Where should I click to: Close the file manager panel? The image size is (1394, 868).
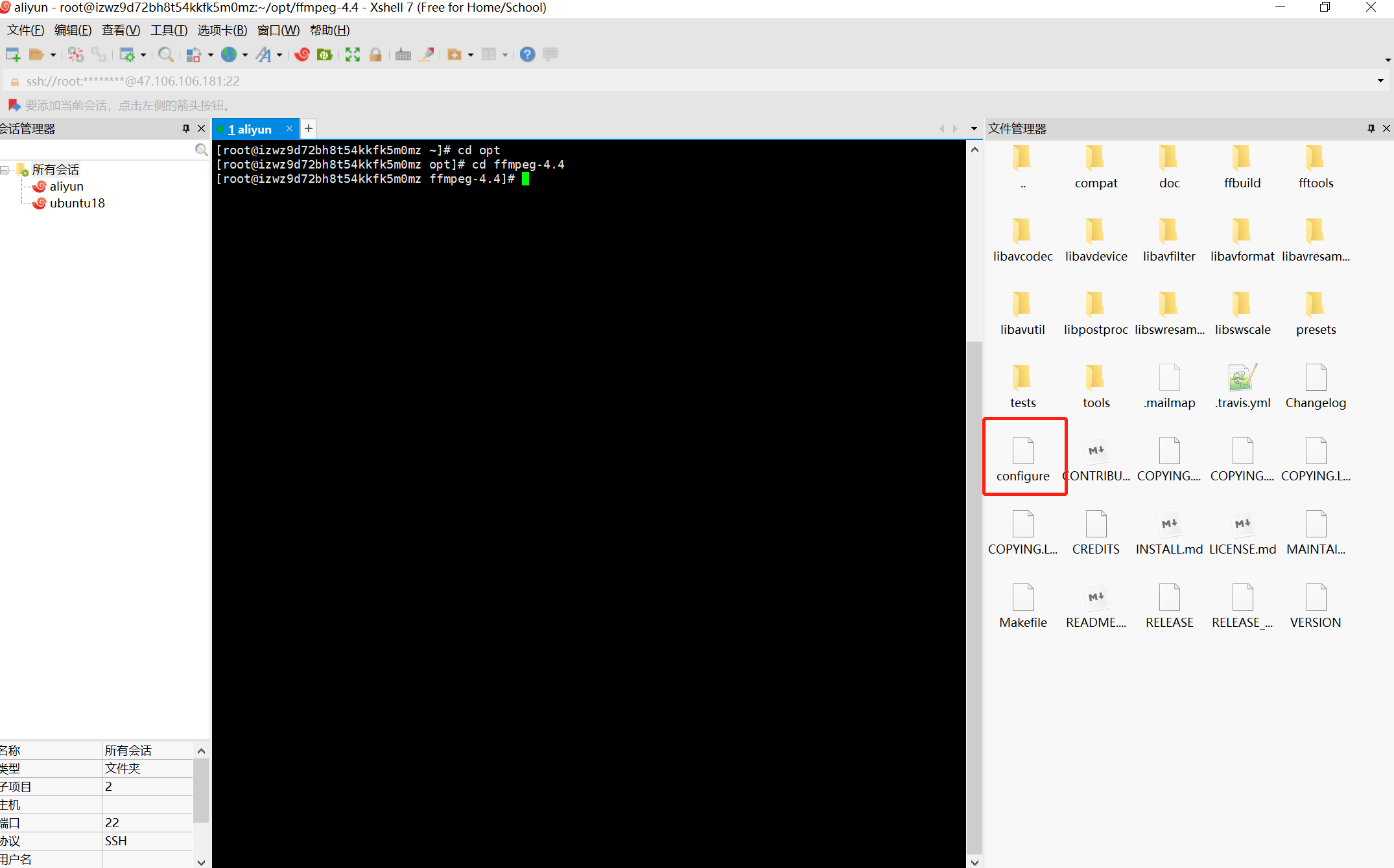click(x=1386, y=128)
